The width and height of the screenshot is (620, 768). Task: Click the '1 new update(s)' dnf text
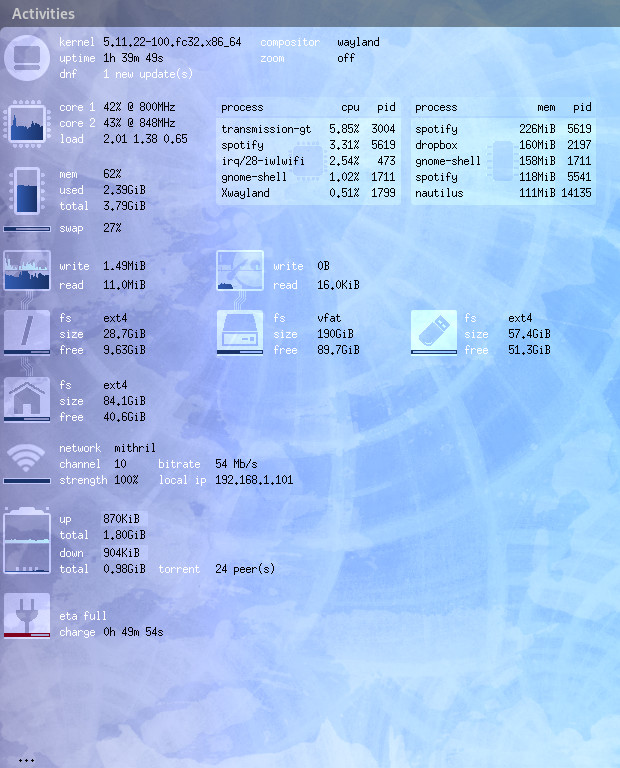[x=148, y=74]
